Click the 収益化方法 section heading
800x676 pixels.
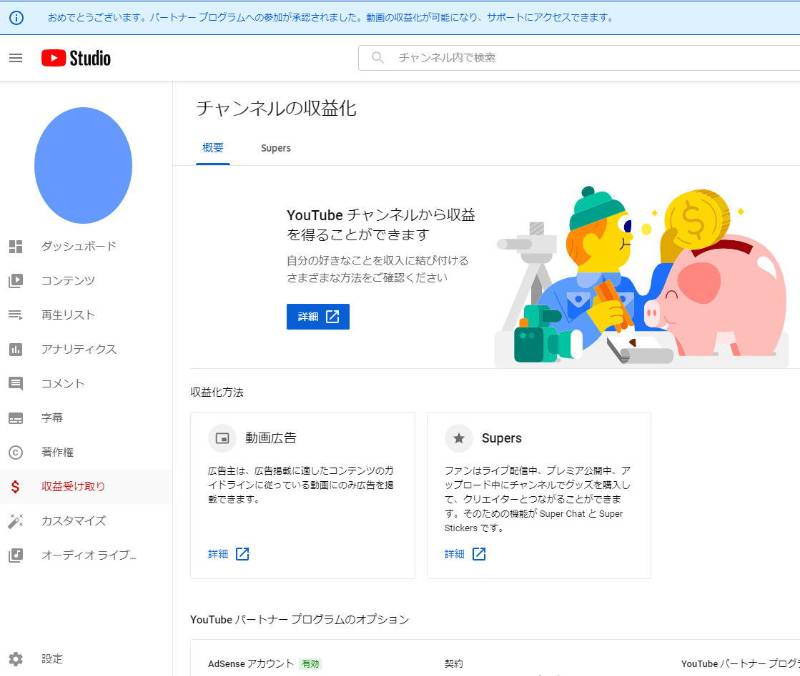tap(217, 392)
